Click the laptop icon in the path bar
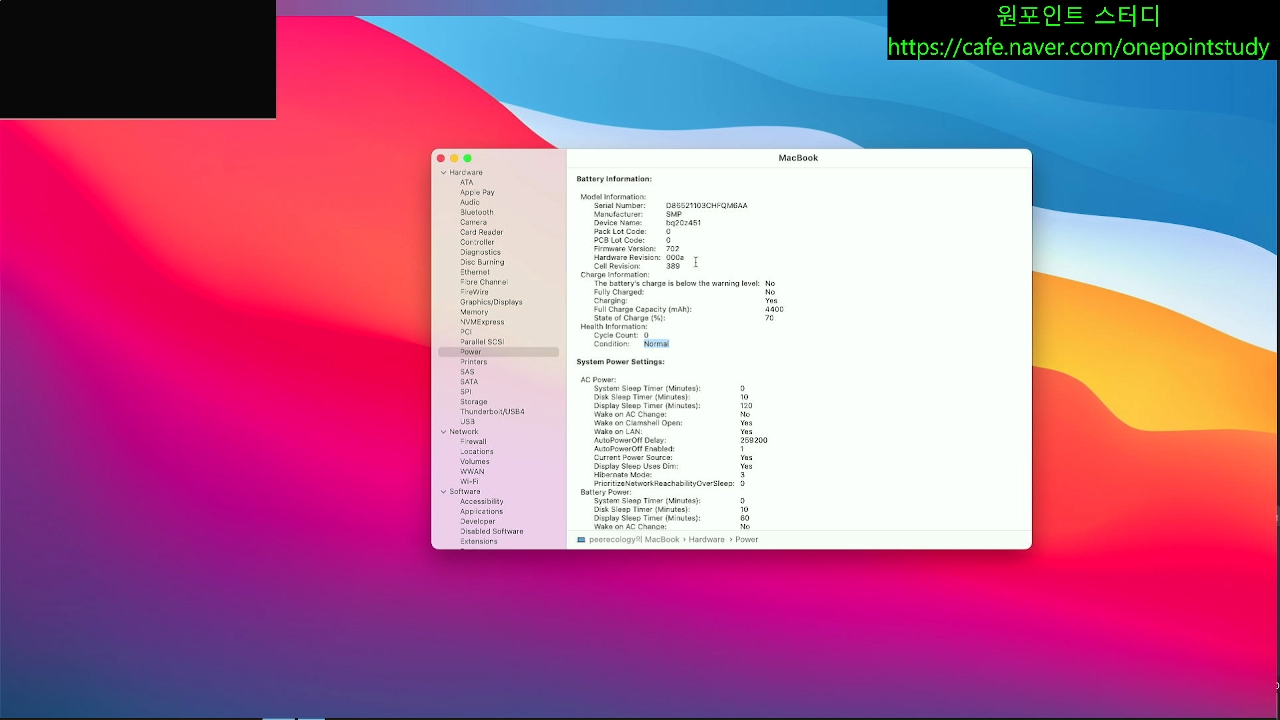 (581, 539)
